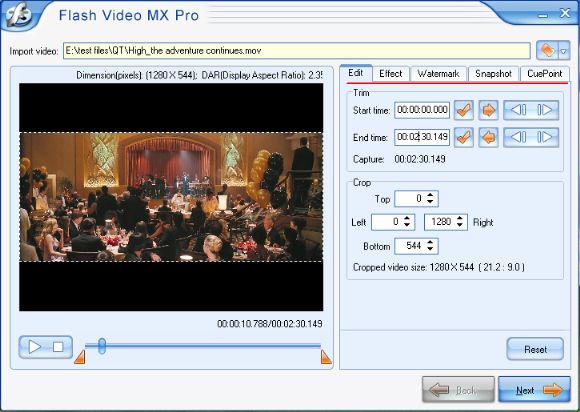Click the Back button
The width and height of the screenshot is (580, 412).
tap(458, 390)
